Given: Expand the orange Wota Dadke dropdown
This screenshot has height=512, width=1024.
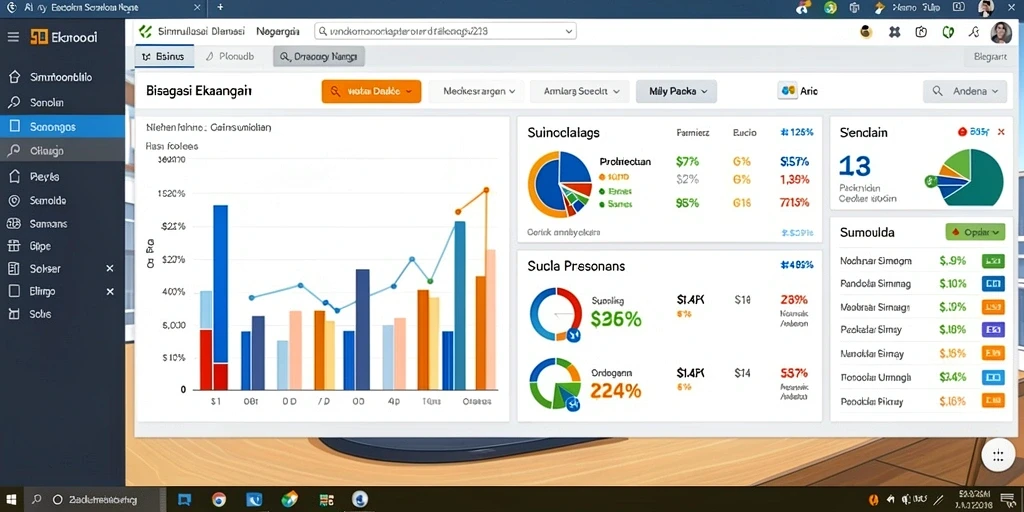Looking at the screenshot, I should click(x=371, y=91).
